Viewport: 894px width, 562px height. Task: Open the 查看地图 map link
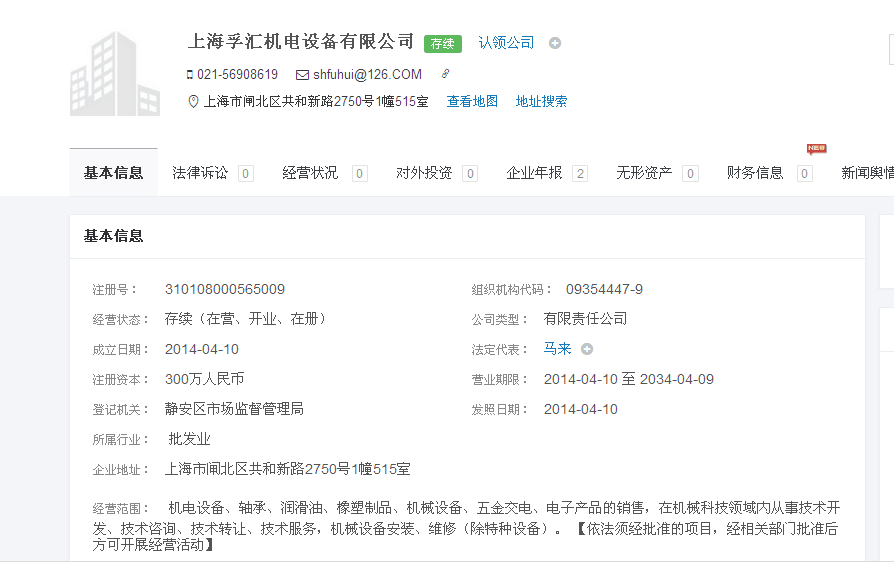pyautogui.click(x=472, y=101)
